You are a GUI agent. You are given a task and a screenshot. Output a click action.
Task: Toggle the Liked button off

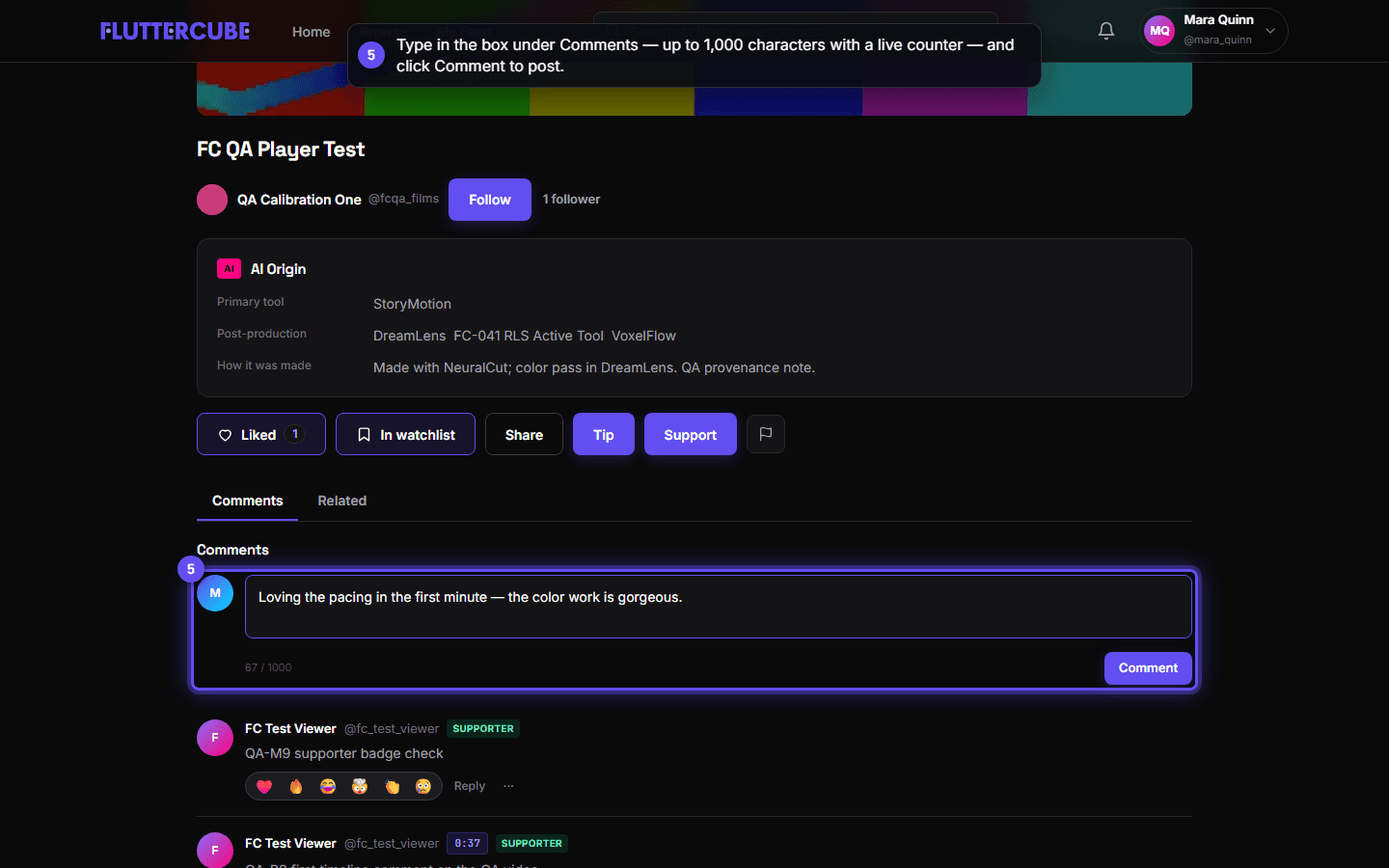coord(261,434)
